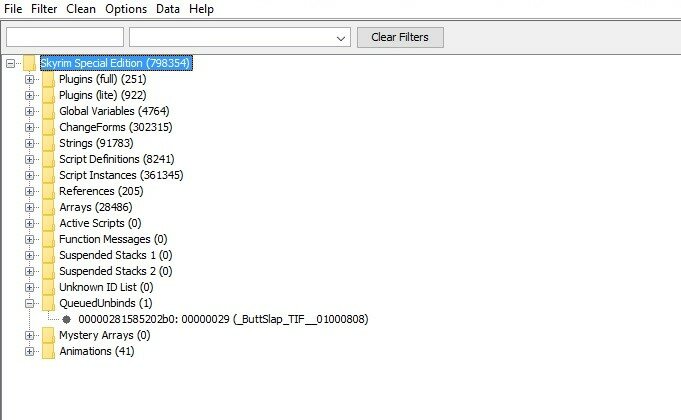Screen dimensions: 681x420
Task: Expand the Plugins (full) node
Action: [x=29, y=79]
